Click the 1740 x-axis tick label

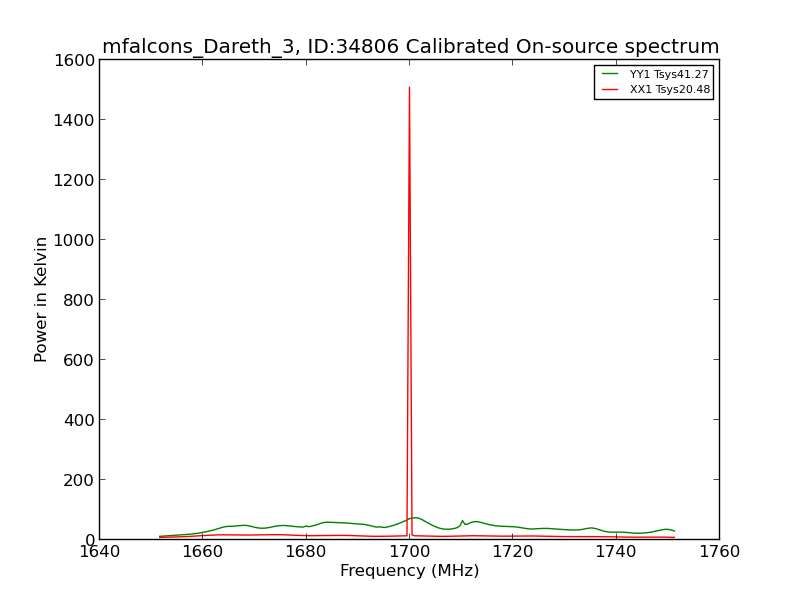click(616, 552)
